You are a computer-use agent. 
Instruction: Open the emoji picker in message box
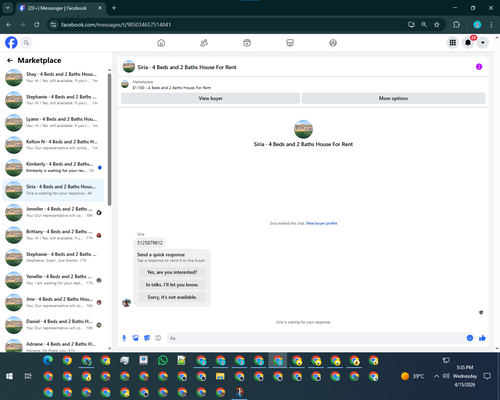[x=470, y=338]
